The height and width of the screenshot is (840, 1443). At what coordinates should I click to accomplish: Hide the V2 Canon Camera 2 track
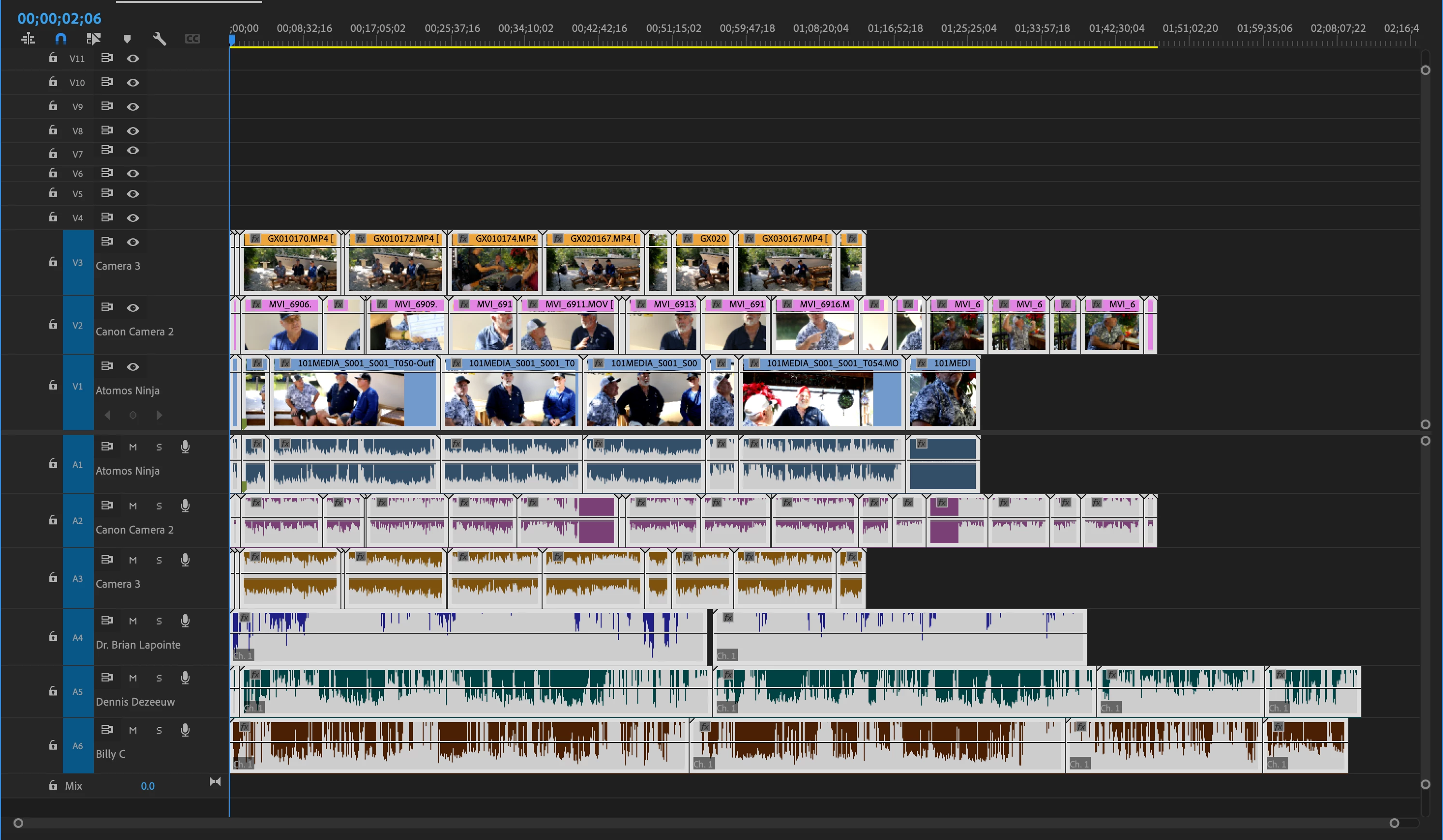pyautogui.click(x=133, y=308)
